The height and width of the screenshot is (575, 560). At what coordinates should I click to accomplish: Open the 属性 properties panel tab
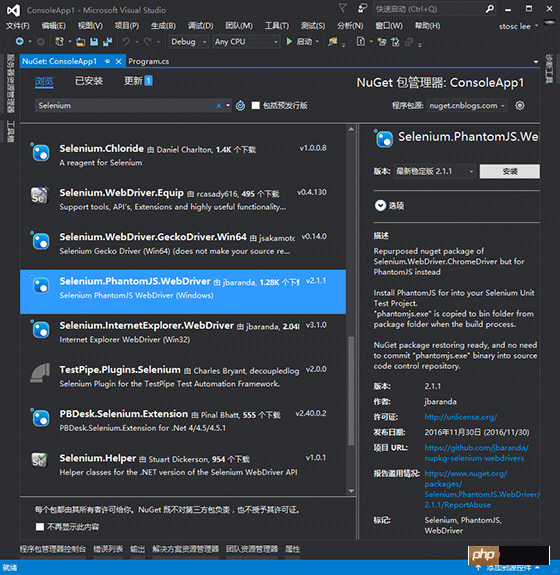tap(292, 549)
